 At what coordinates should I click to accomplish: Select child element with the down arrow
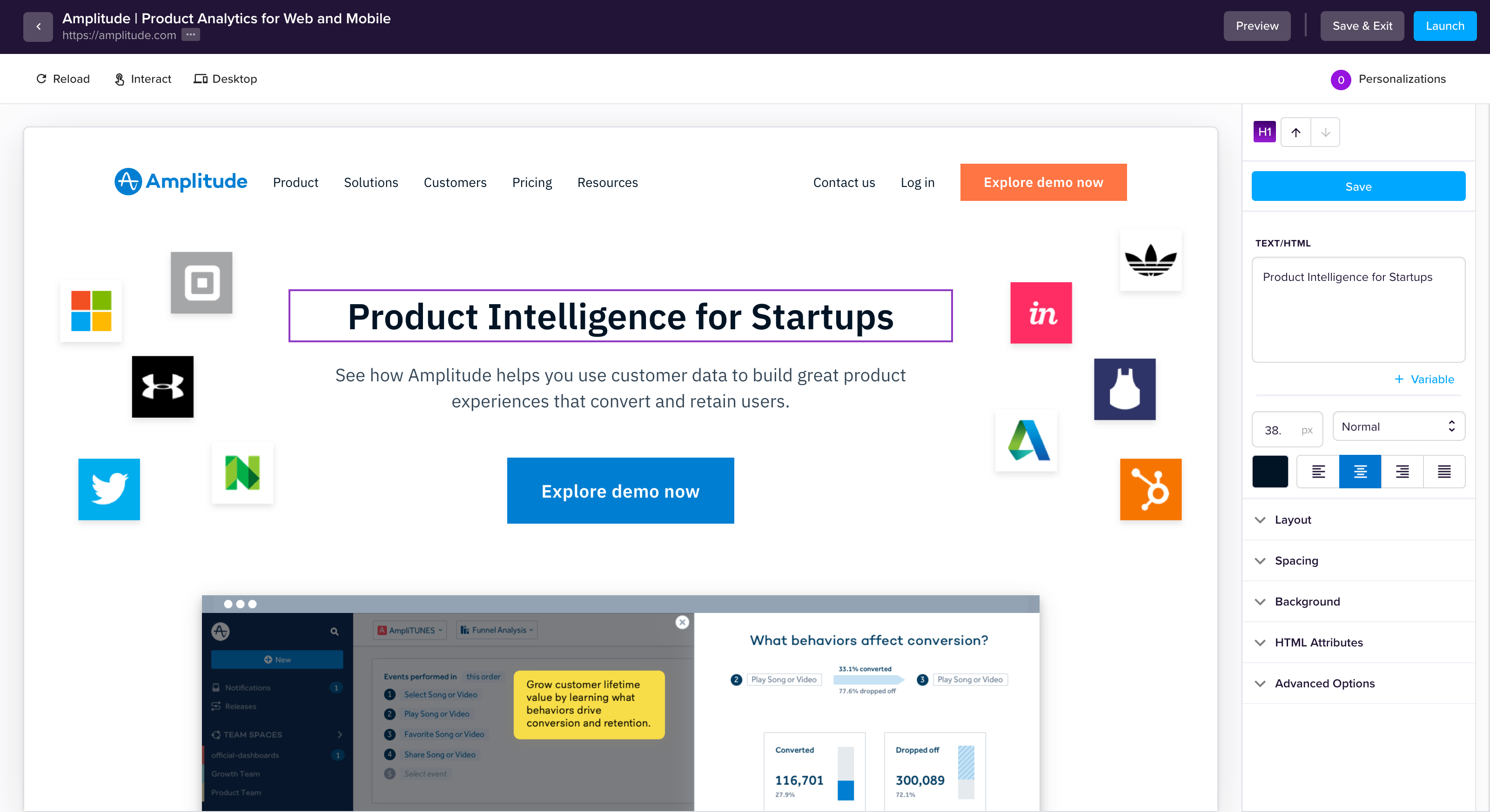[x=1325, y=133]
